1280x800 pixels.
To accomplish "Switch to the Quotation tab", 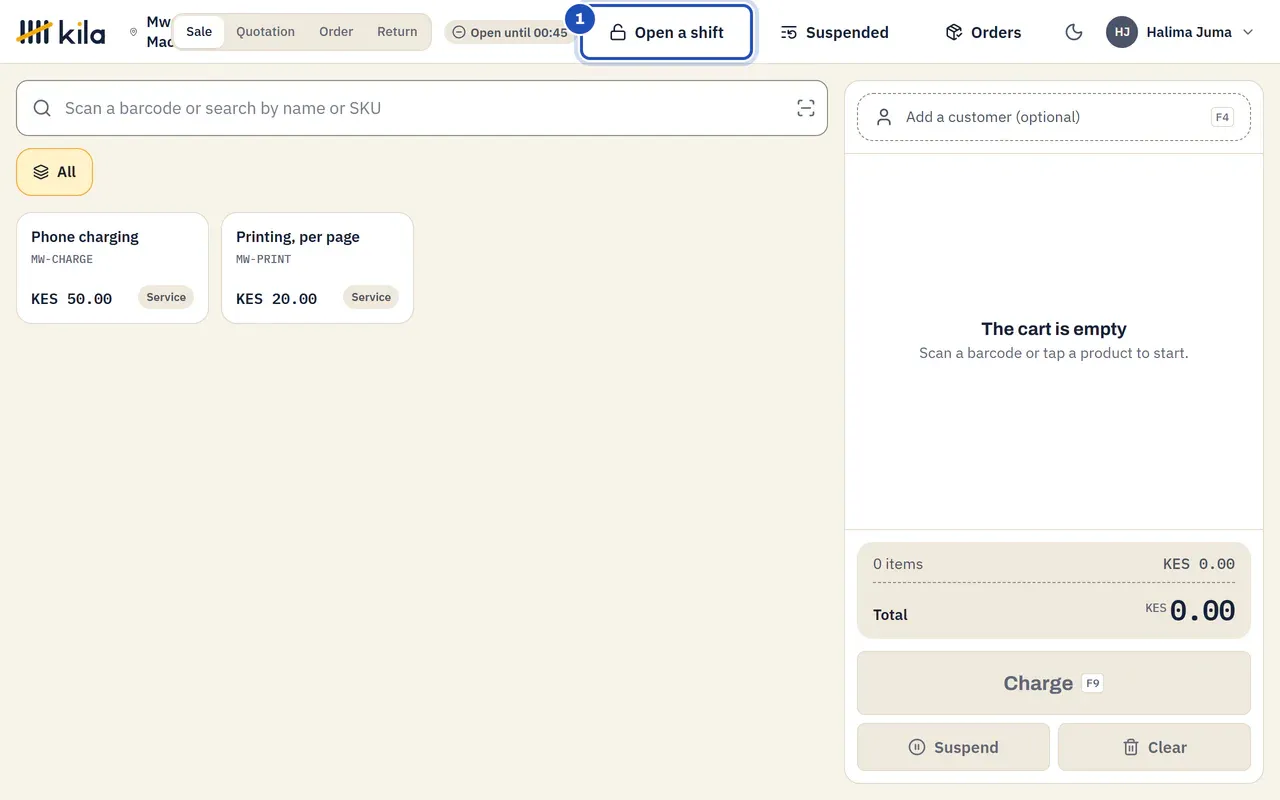I will pos(265,32).
